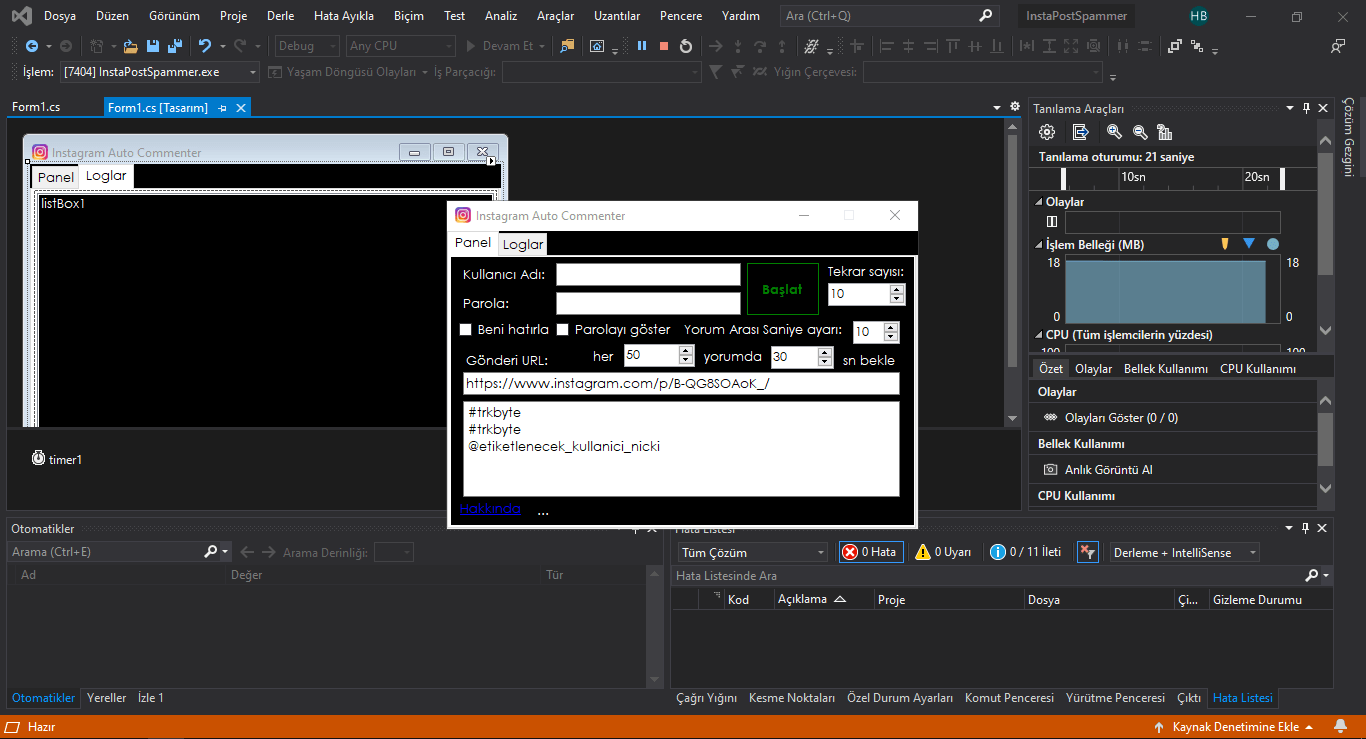This screenshot has height=739, width=1366.
Task: Click the Send to Back layout icon
Action: point(1197,46)
